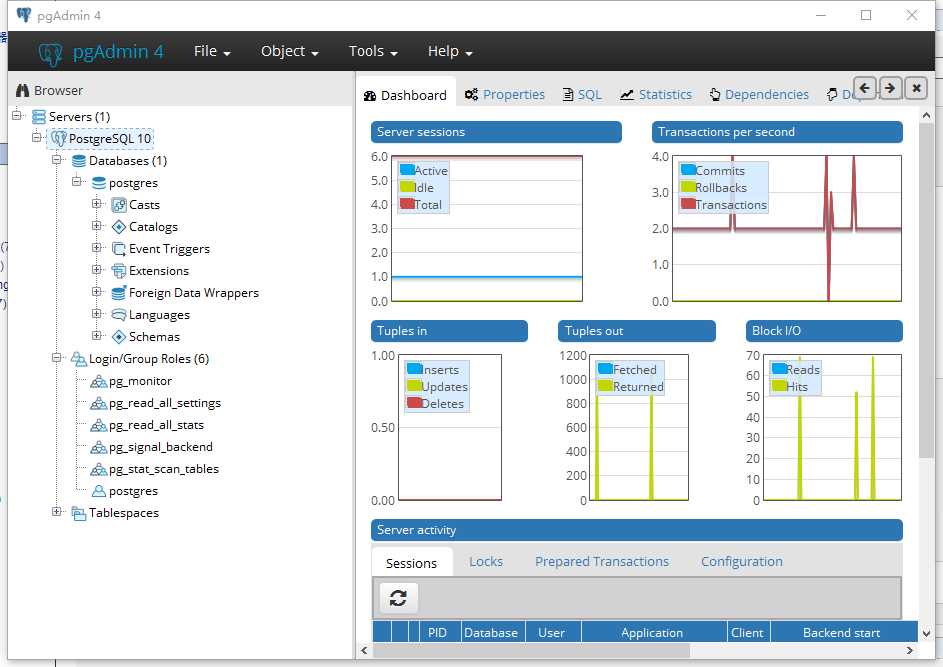Image resolution: width=943 pixels, height=667 pixels.
Task: Click the dashboard vertical scrollbar
Action: (x=926, y=290)
